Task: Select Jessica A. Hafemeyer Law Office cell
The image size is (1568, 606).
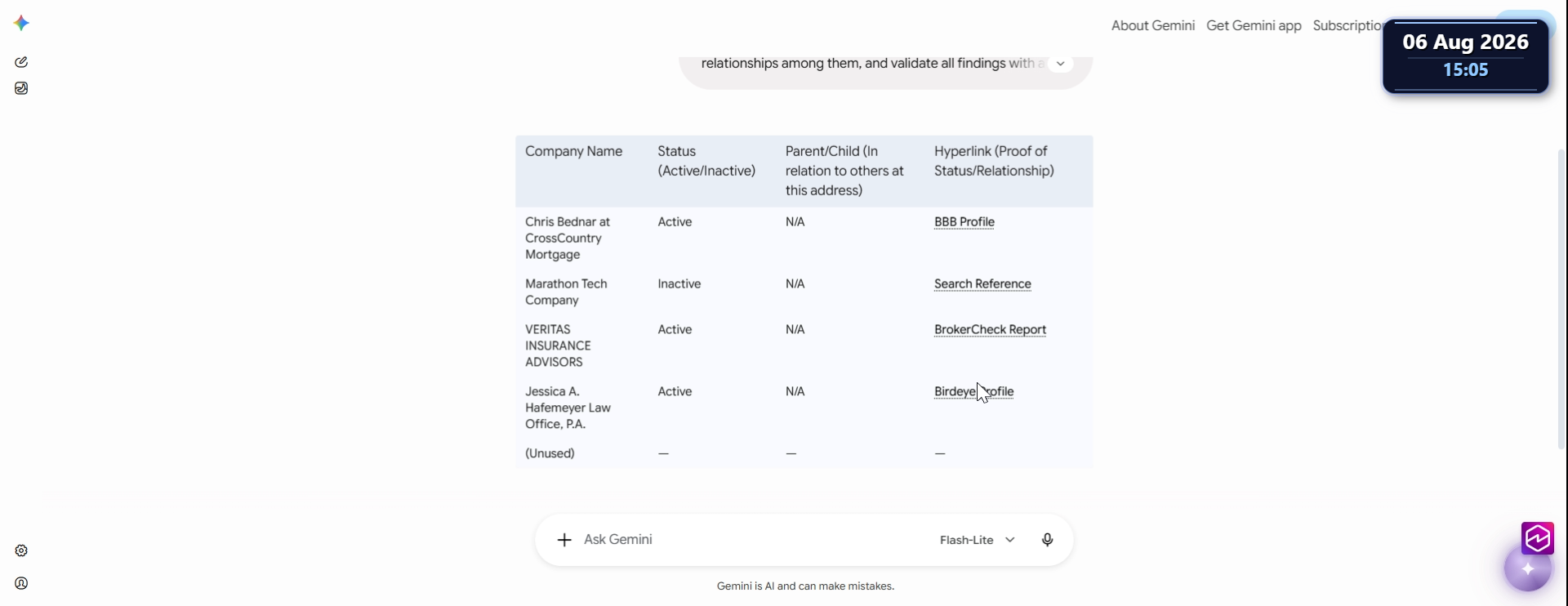Action: click(x=568, y=408)
